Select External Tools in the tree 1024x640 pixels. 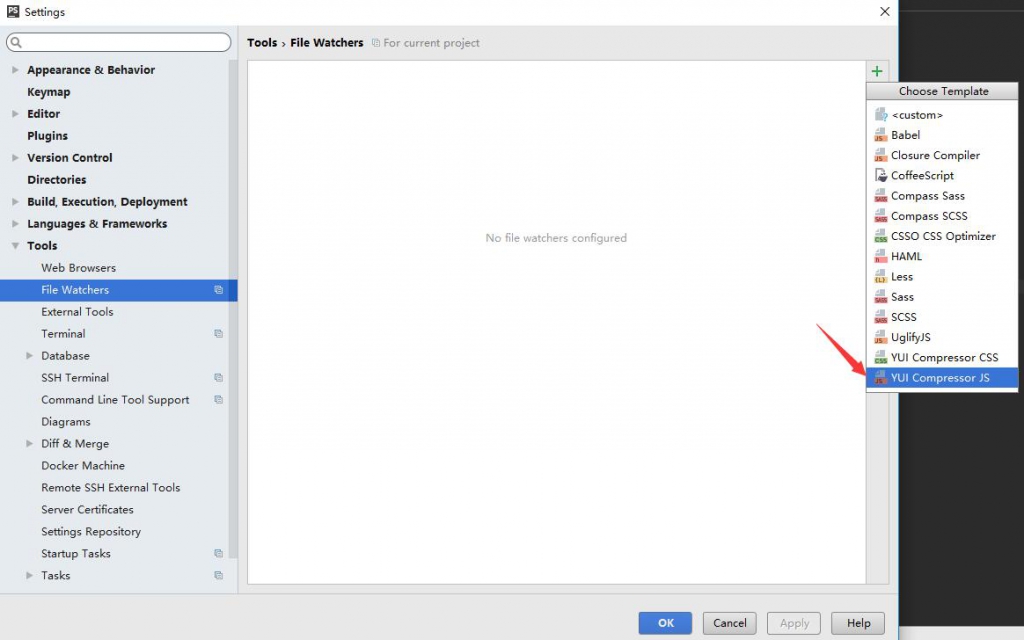[x=77, y=312]
